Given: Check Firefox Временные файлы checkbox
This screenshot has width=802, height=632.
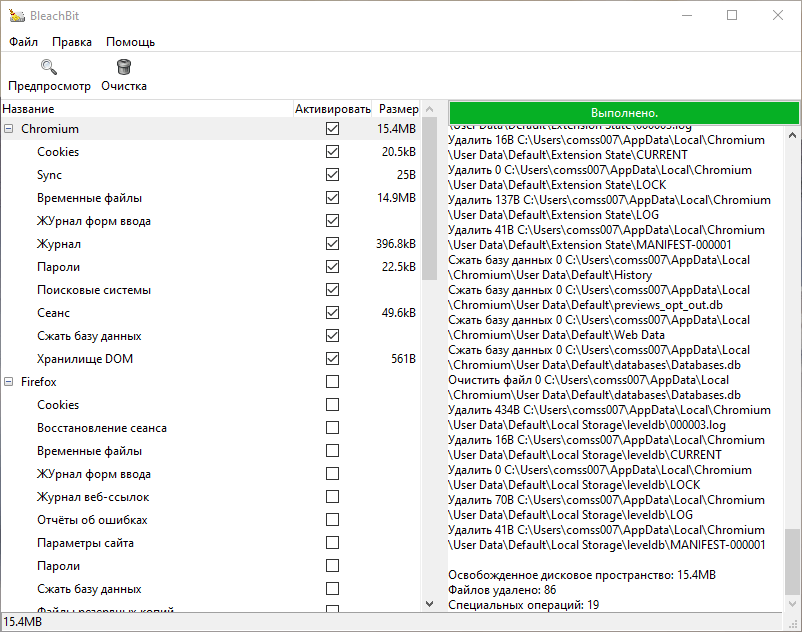Looking at the screenshot, I should (332, 451).
